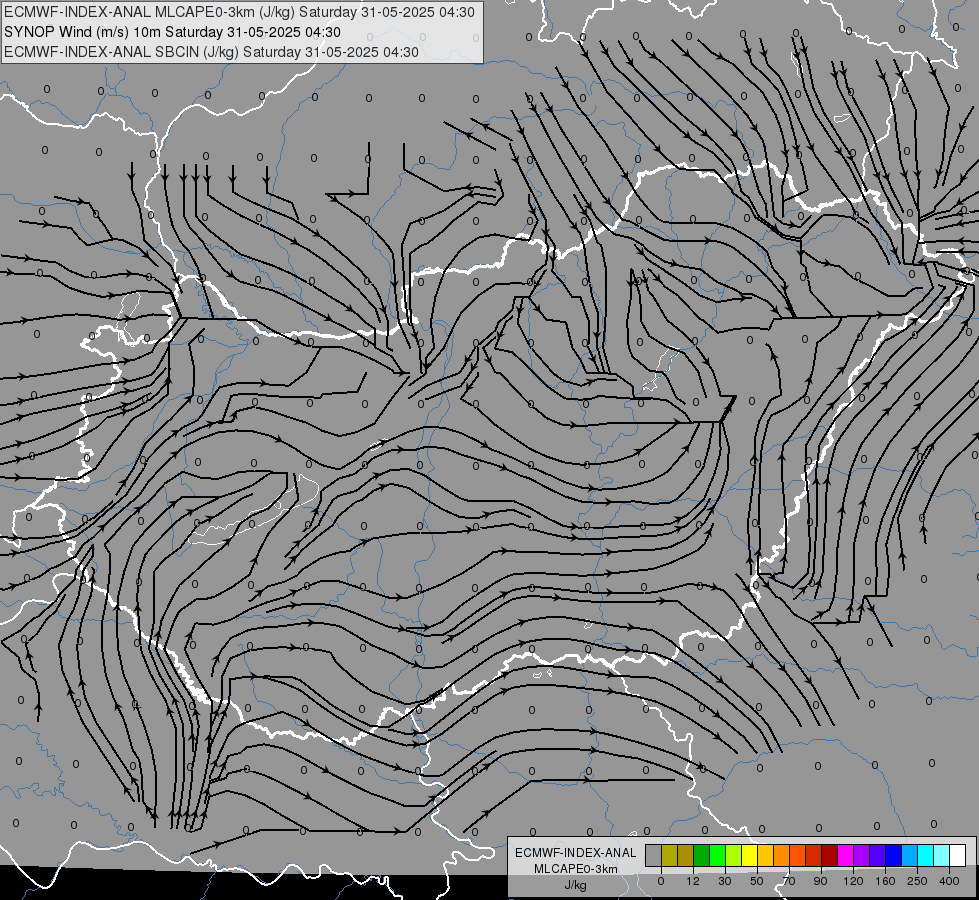The height and width of the screenshot is (900, 979).
Task: Click the legend value label 120
Action: 853,881
